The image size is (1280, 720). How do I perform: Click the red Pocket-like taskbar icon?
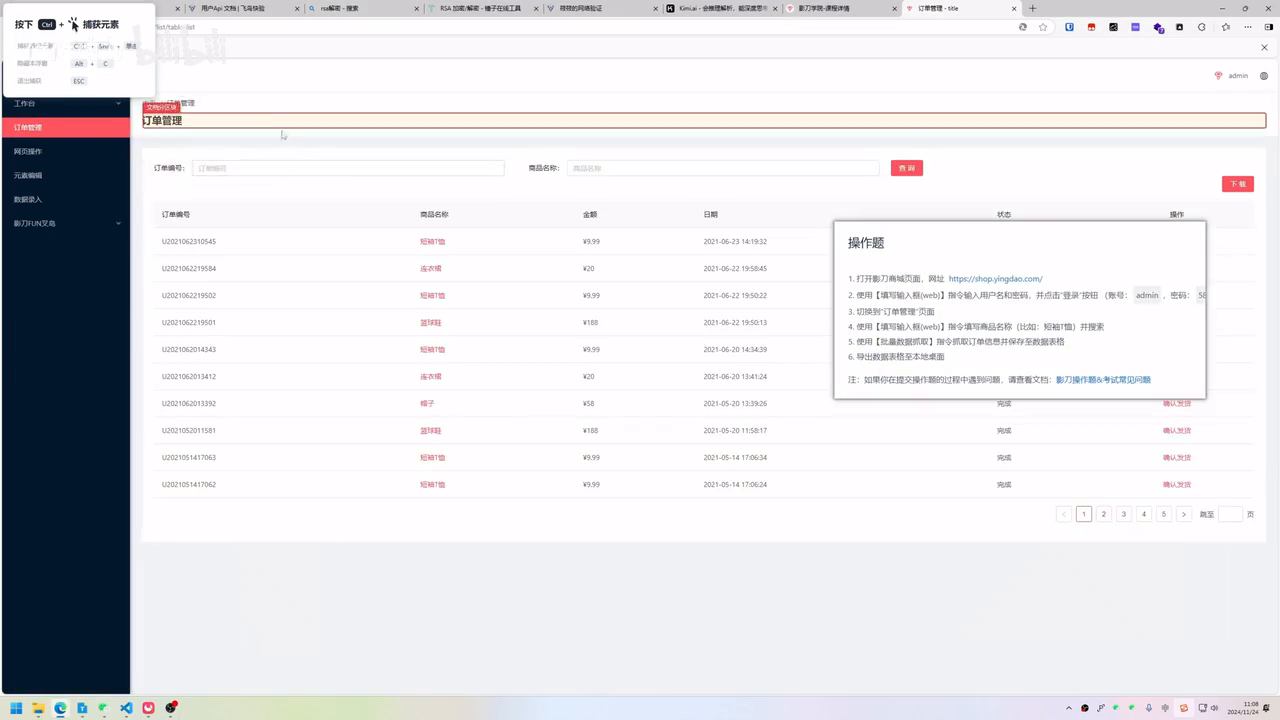pyautogui.click(x=149, y=708)
